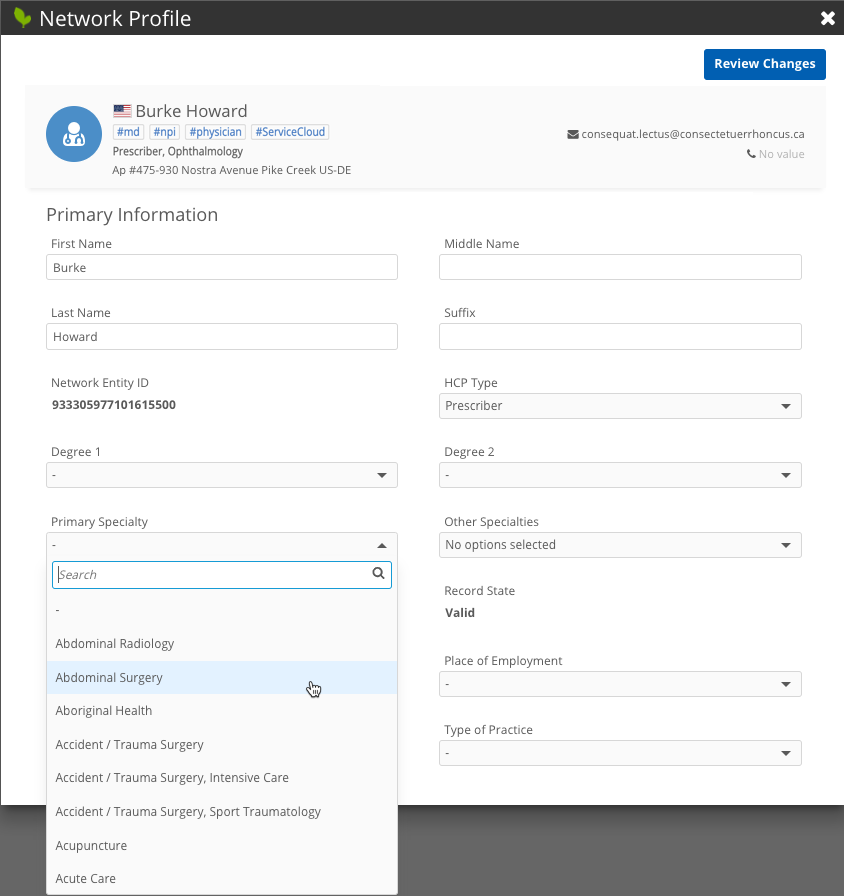The width and height of the screenshot is (844, 896).
Task: Click the #ServiceCloud hashtag tag
Action: (290, 132)
